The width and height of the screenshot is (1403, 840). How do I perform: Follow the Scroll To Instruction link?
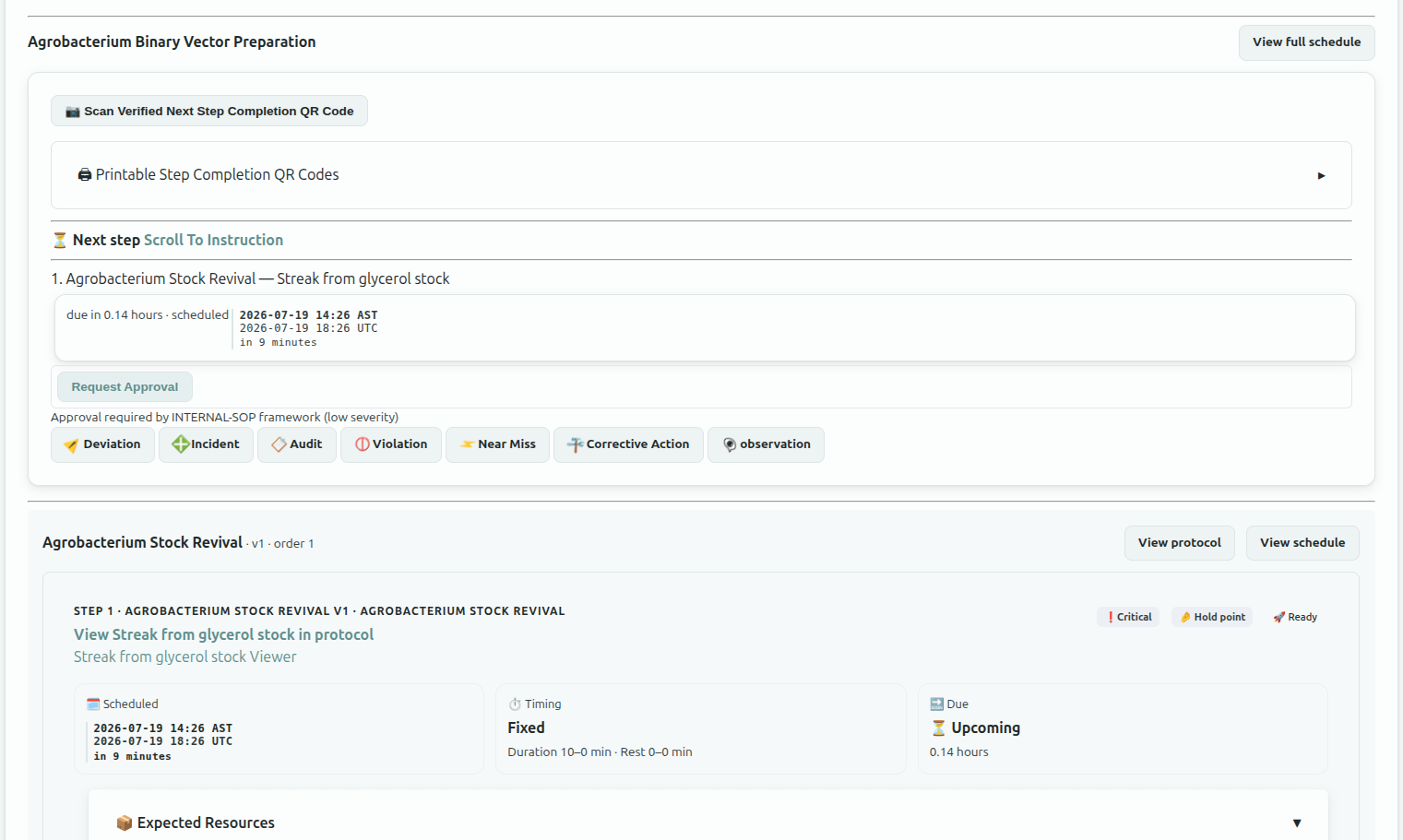tap(213, 240)
